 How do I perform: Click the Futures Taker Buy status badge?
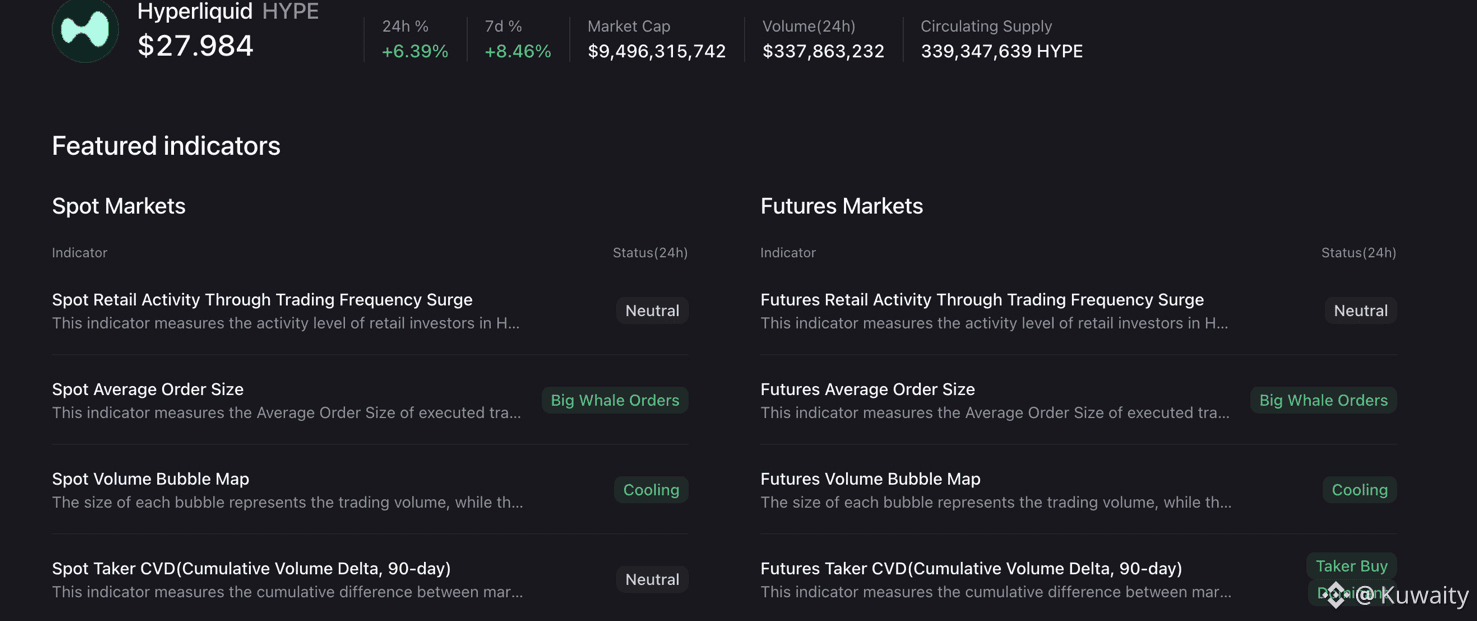coord(1351,566)
